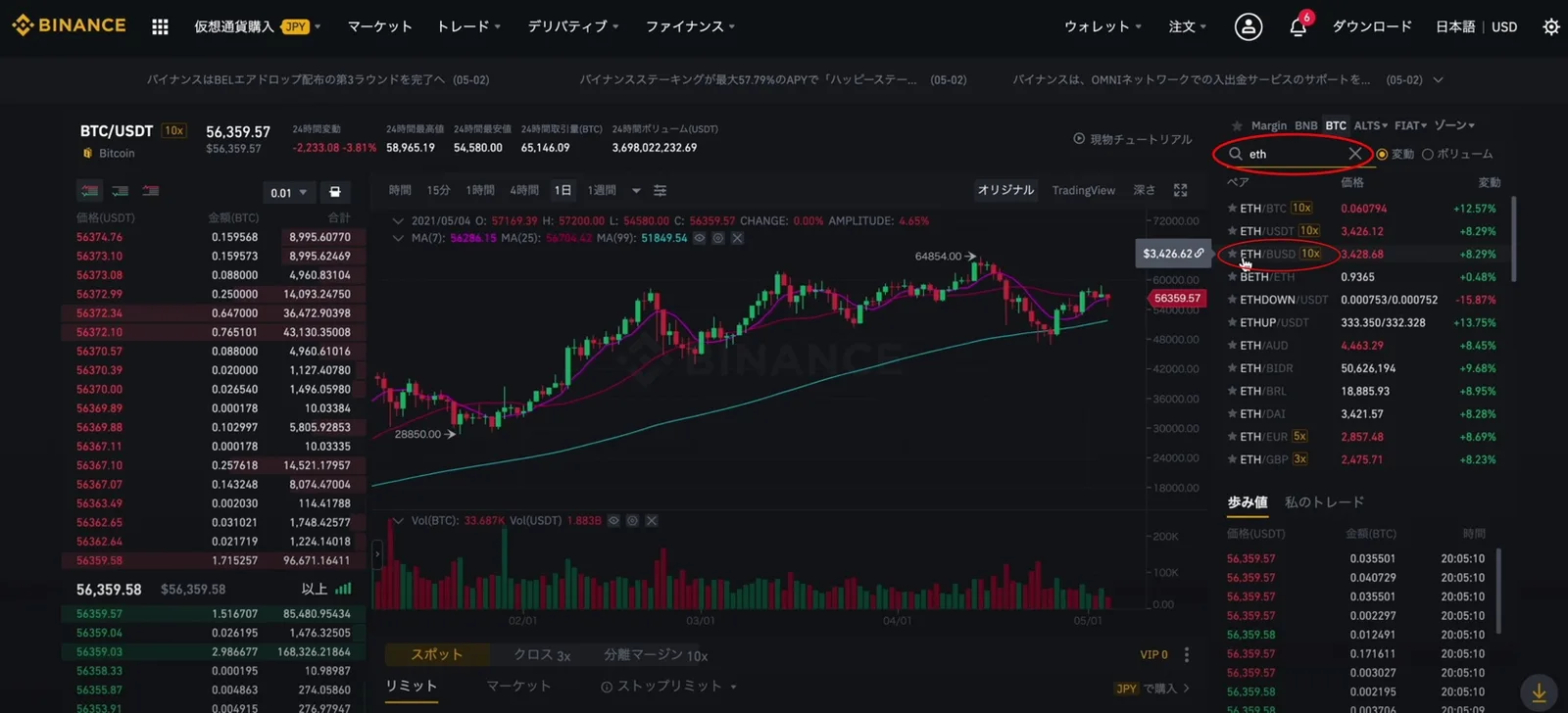Open Vol indicator settings icon

tap(632, 520)
